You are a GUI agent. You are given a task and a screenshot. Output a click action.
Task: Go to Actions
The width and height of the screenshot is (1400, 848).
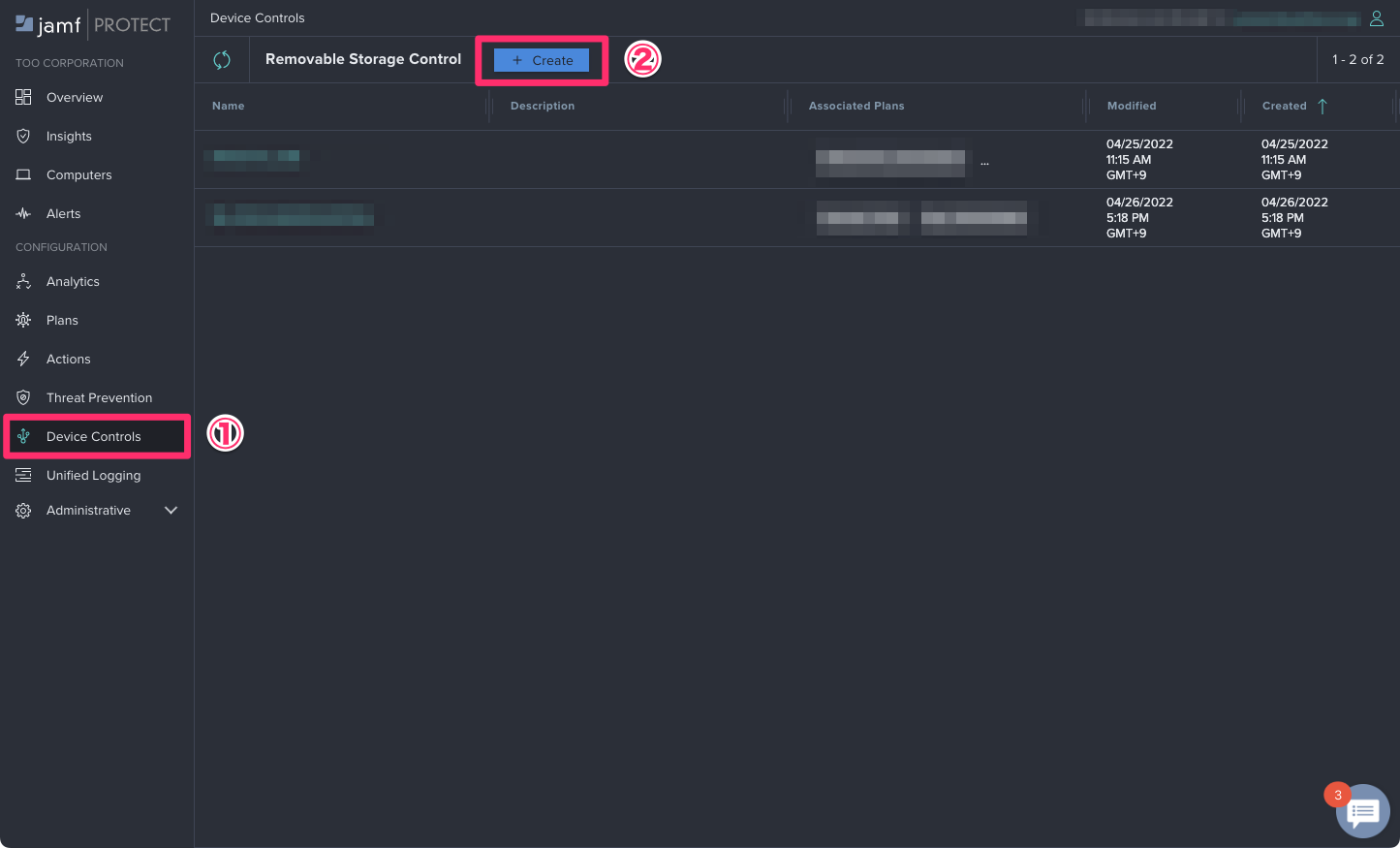click(x=69, y=359)
